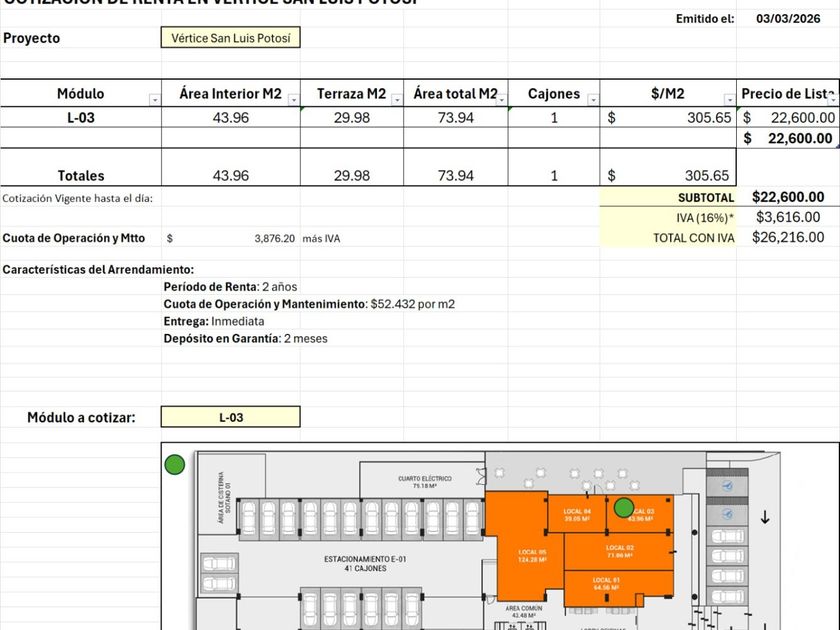Open the Precio de Lista filter dropdown
840x630 pixels.
(834, 100)
